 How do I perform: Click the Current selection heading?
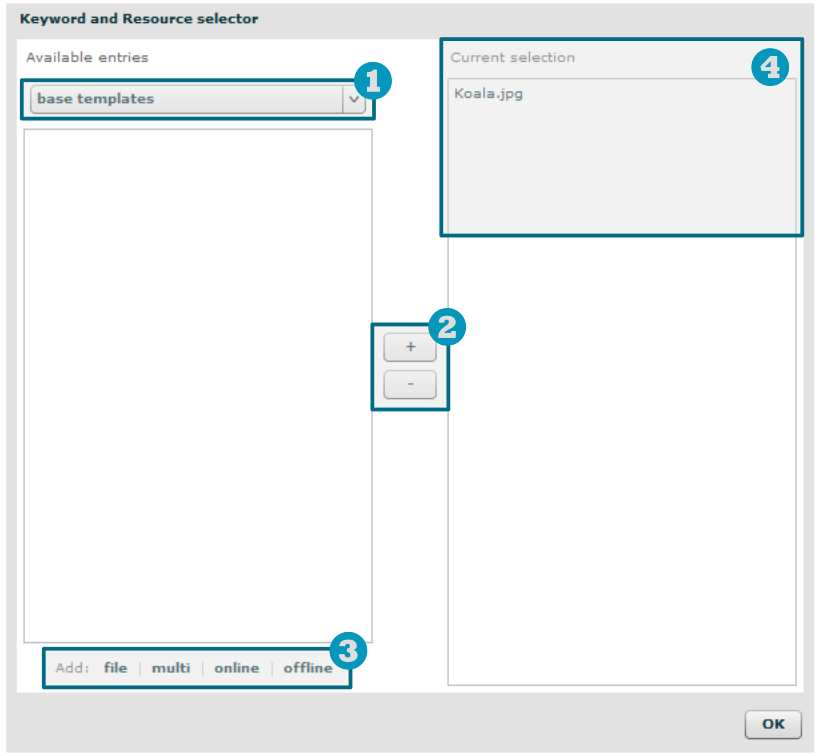coord(512,57)
